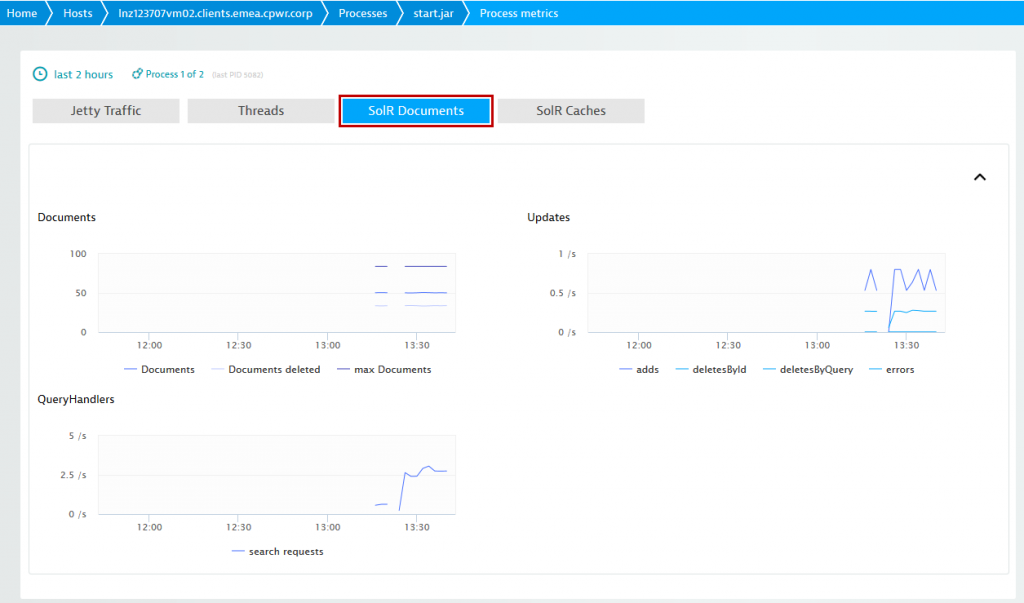The image size is (1024, 603).
Task: Toggle the adds series in the legend
Action: pyautogui.click(x=639, y=369)
